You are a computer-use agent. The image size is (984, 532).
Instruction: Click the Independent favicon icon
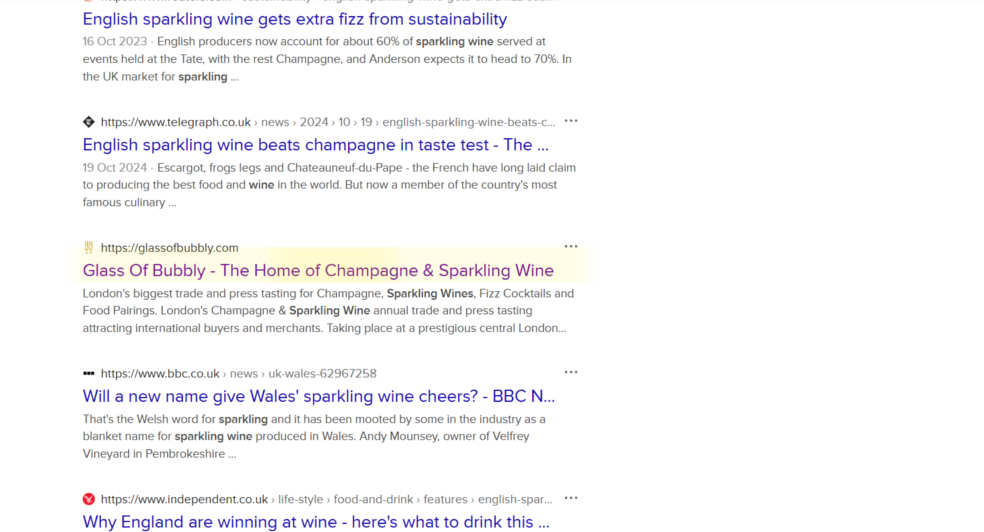(x=89, y=499)
